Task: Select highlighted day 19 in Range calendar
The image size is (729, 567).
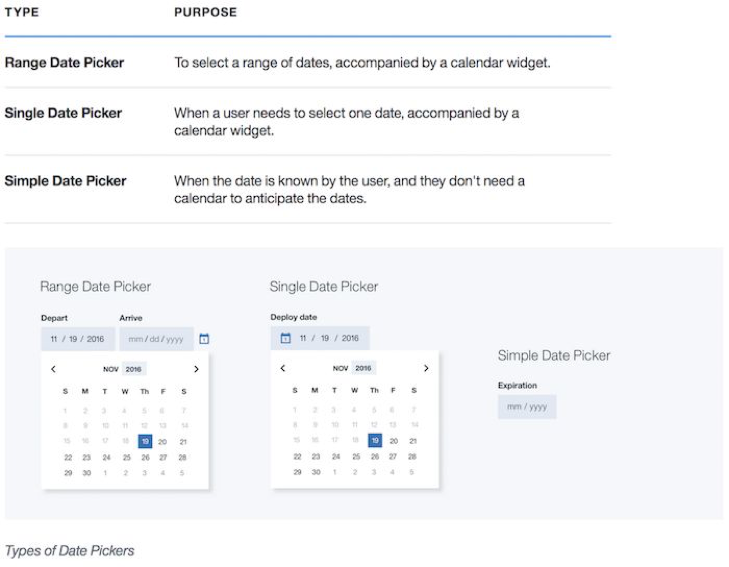Action: pos(145,441)
